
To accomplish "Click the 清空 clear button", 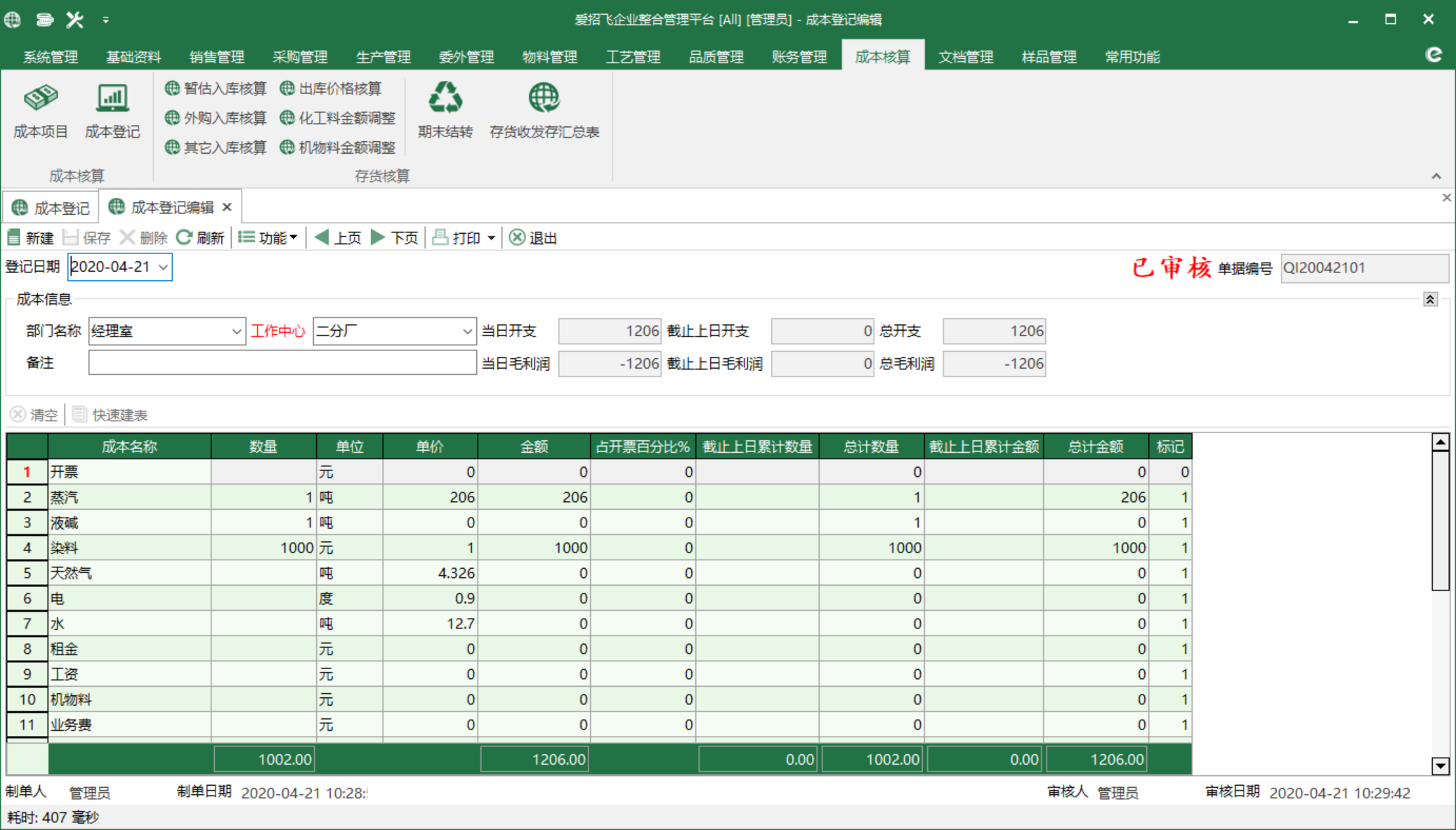I will pos(34,415).
